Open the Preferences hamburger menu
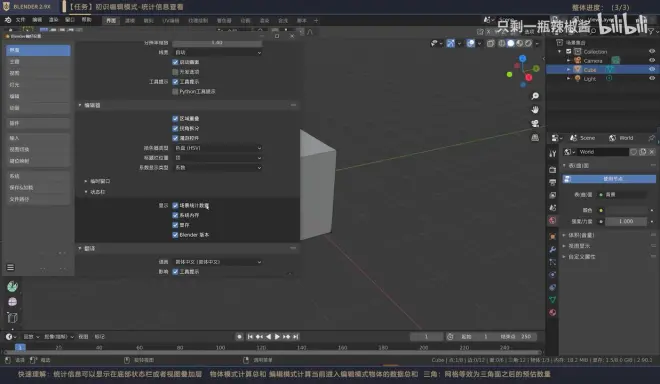The image size is (660, 384). pyautogui.click(x=11, y=267)
